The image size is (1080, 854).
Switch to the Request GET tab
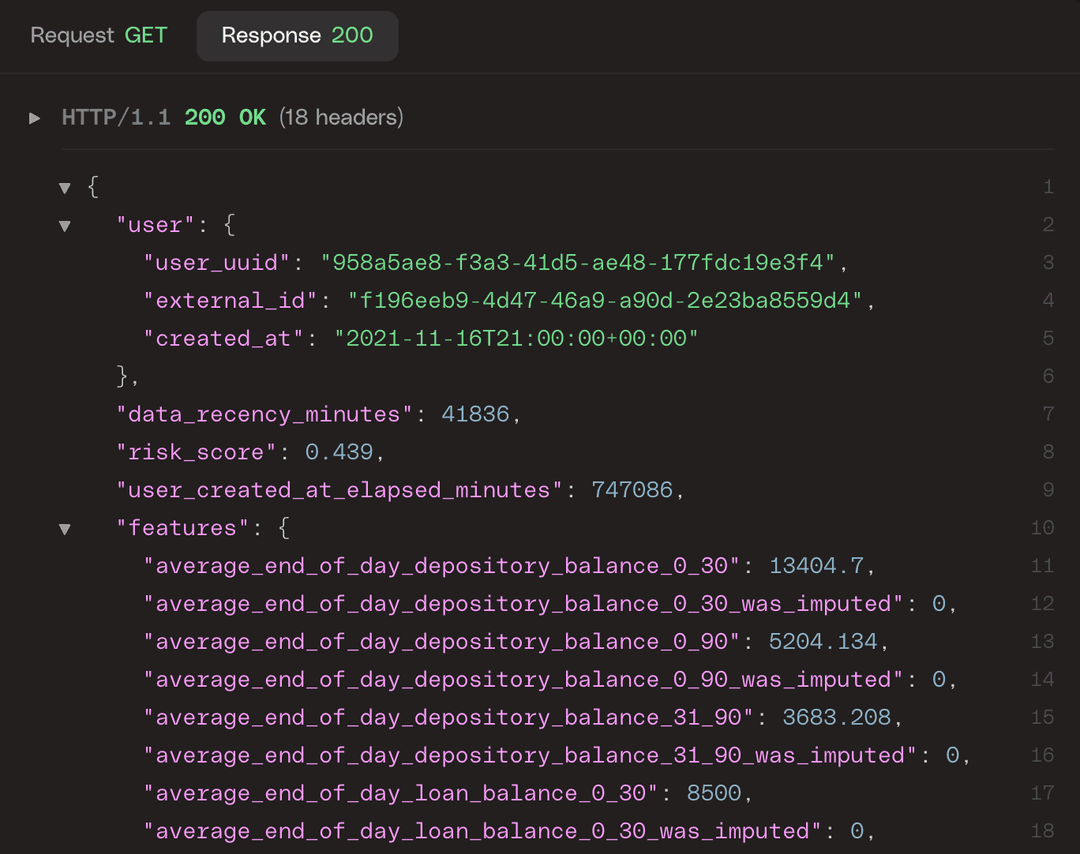tap(97, 35)
